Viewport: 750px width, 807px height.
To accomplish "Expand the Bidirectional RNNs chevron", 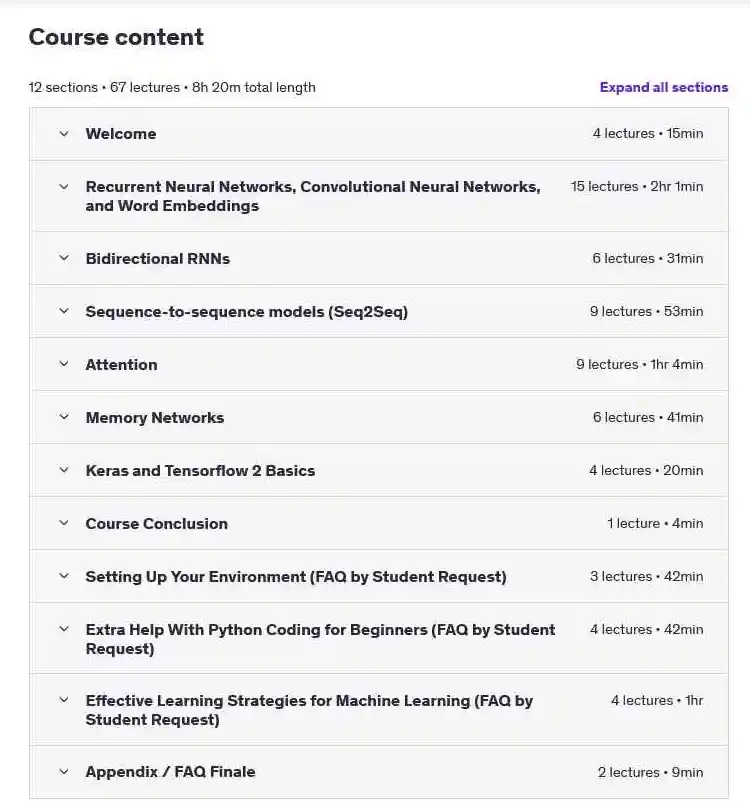I will (64, 258).
